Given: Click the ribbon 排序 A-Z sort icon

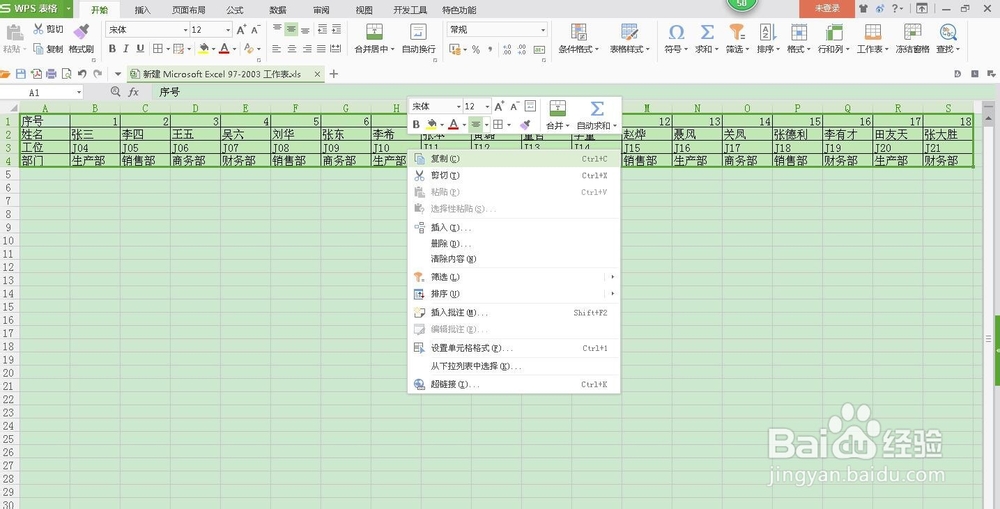Looking at the screenshot, I should pos(767,33).
